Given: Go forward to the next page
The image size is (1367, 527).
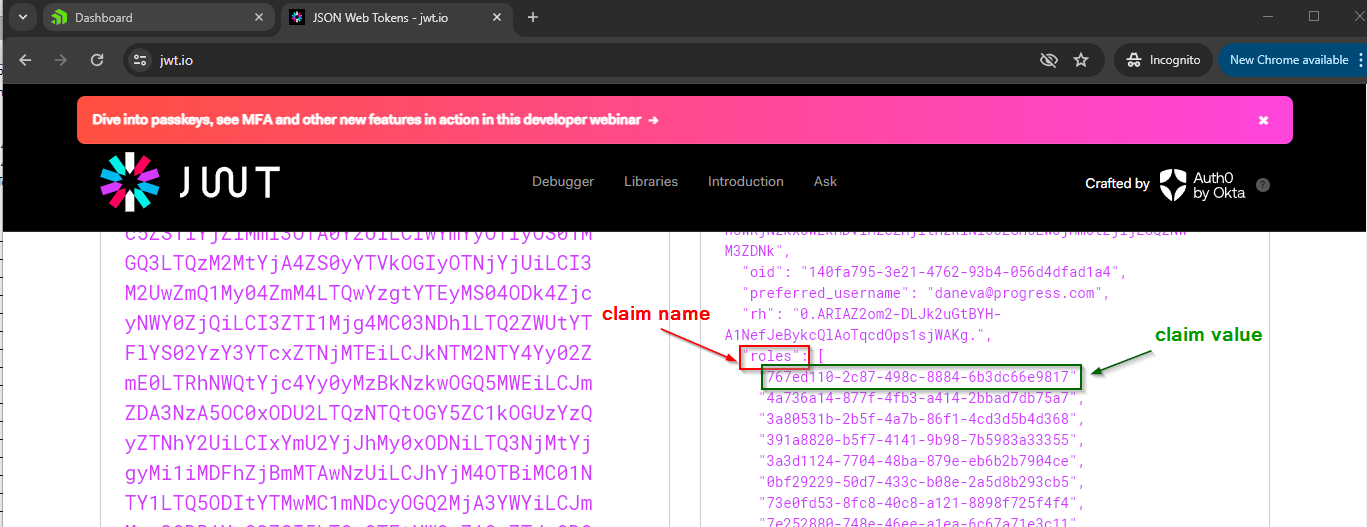Looking at the screenshot, I should coord(61,60).
